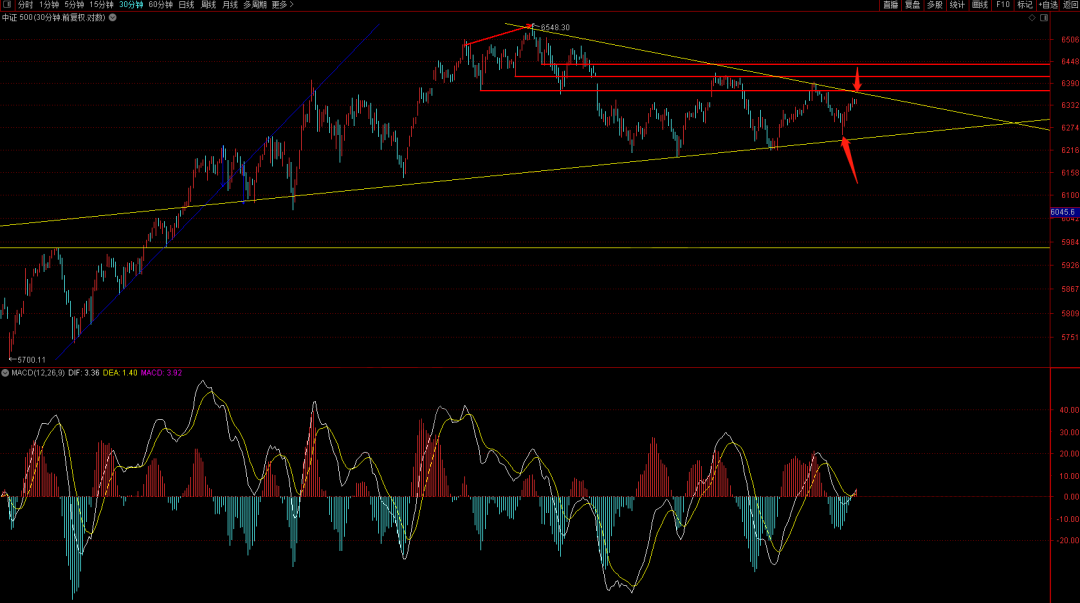
Task: Switch to 60分钟 period
Action: coord(160,5)
